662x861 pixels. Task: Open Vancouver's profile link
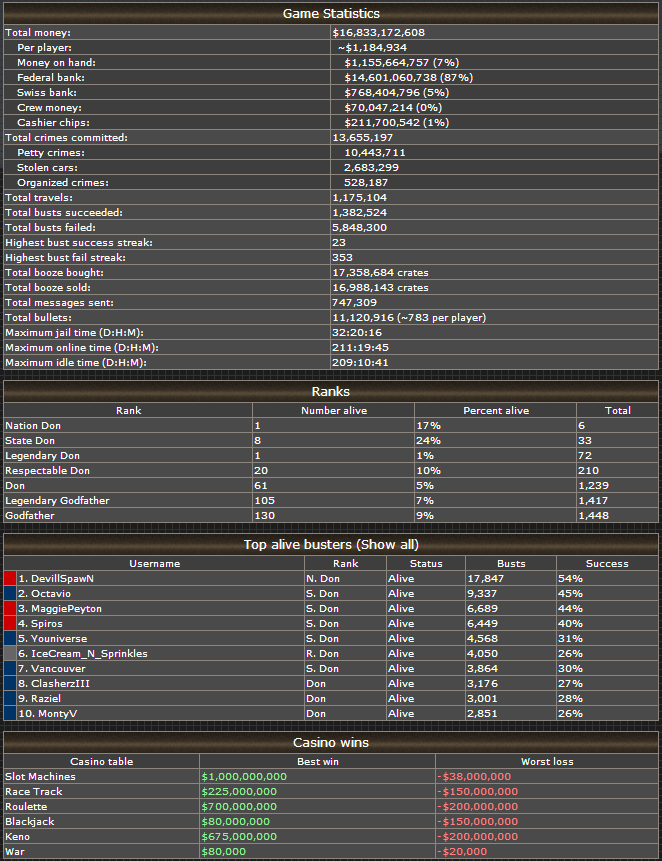[x=58, y=669]
